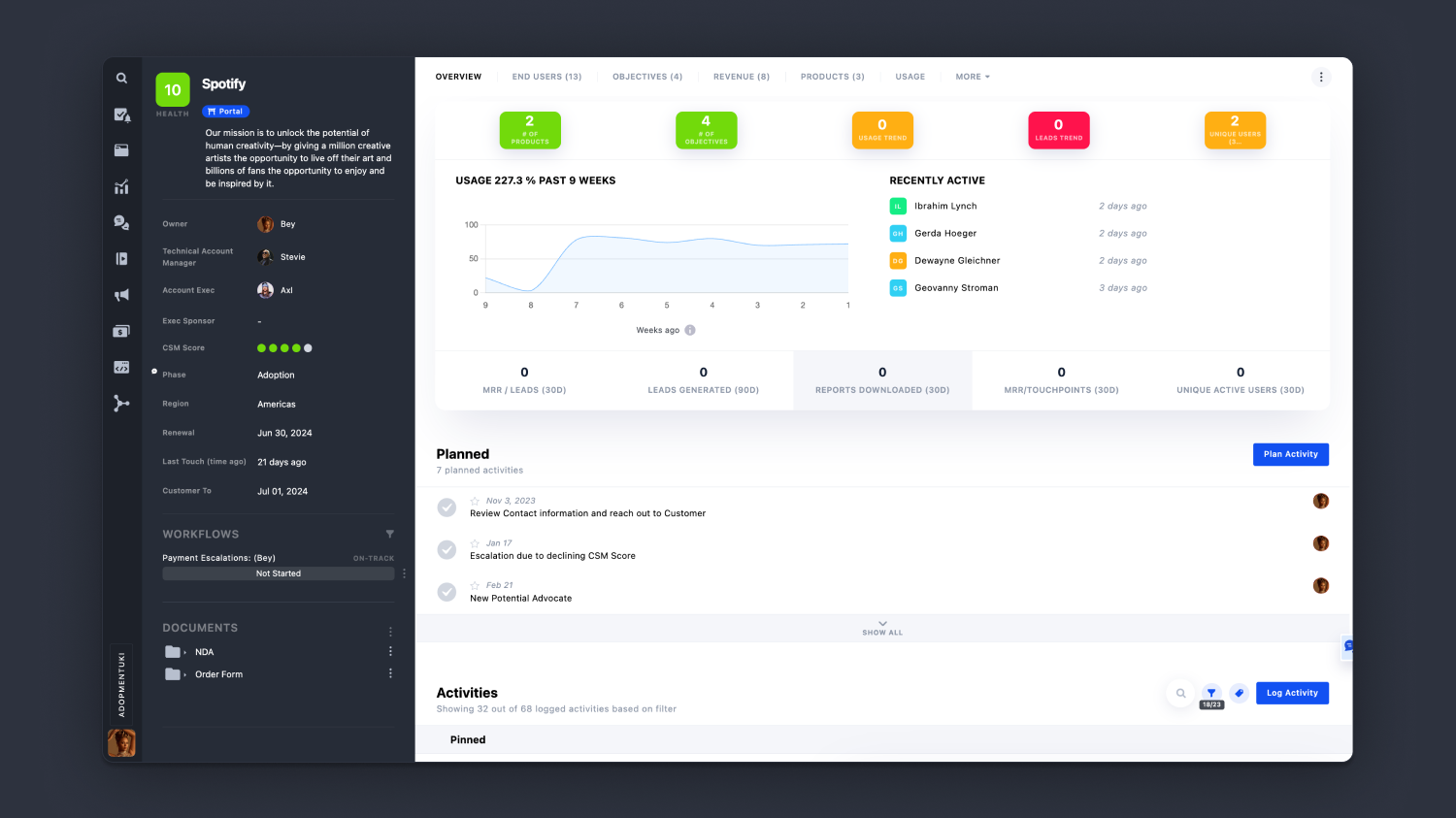Check off New Potential Advocate activity

(x=447, y=591)
